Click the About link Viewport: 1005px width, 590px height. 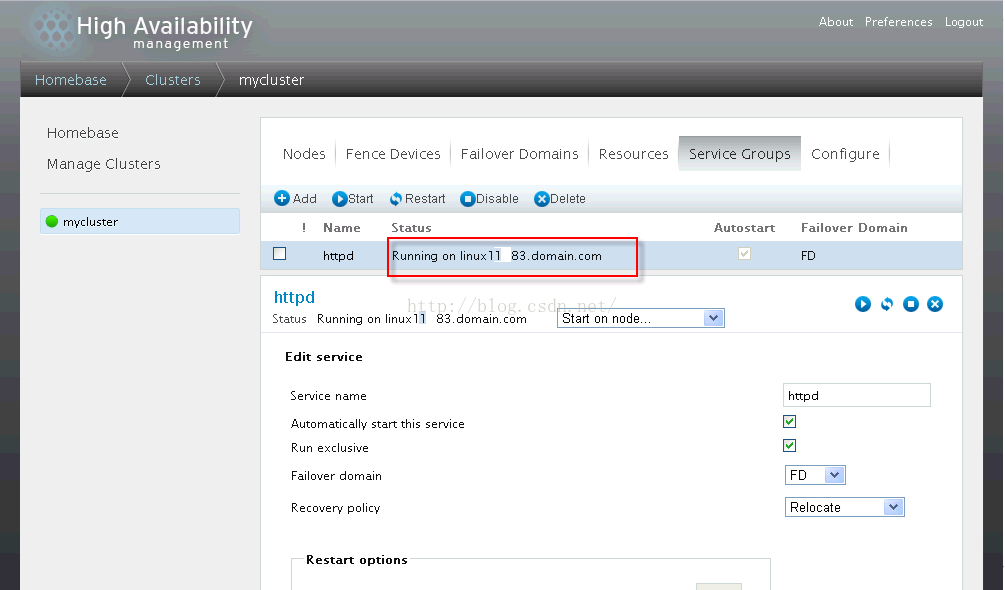[x=836, y=22]
